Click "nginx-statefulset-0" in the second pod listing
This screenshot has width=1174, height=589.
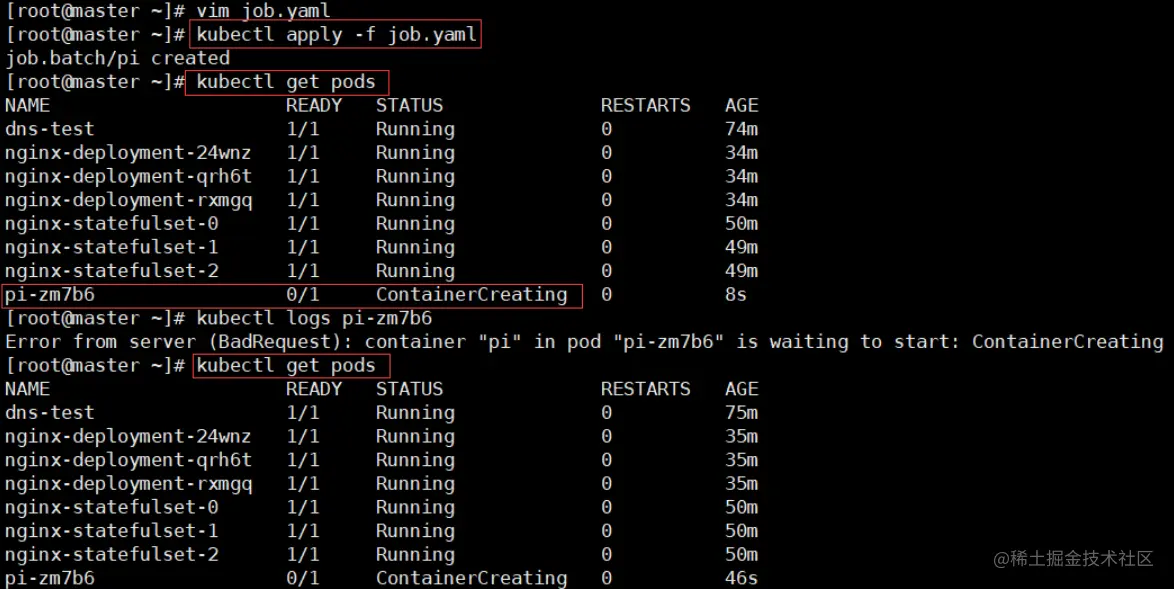[x=112, y=507]
